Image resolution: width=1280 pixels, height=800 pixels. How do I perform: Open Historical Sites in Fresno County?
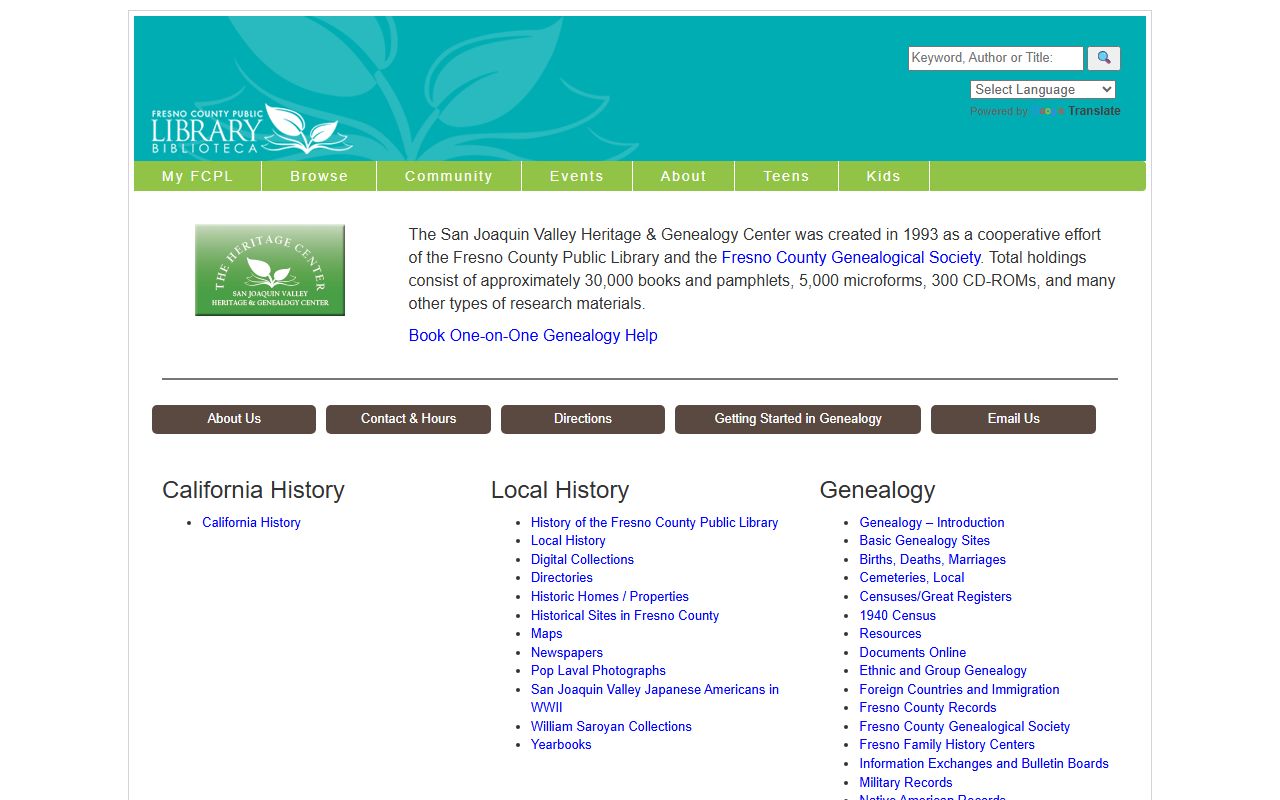(x=625, y=615)
